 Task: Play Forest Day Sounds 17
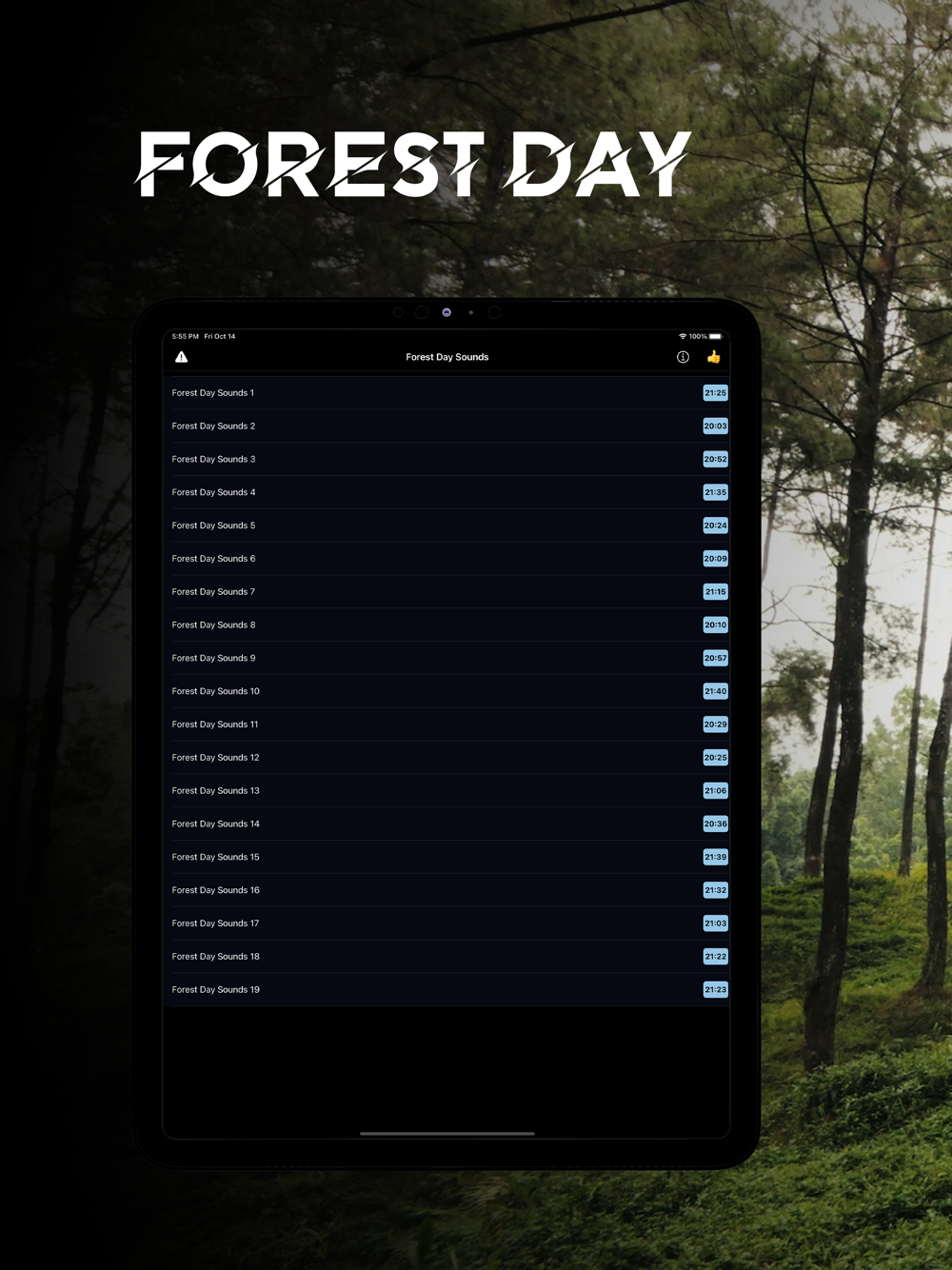pyautogui.click(x=446, y=923)
